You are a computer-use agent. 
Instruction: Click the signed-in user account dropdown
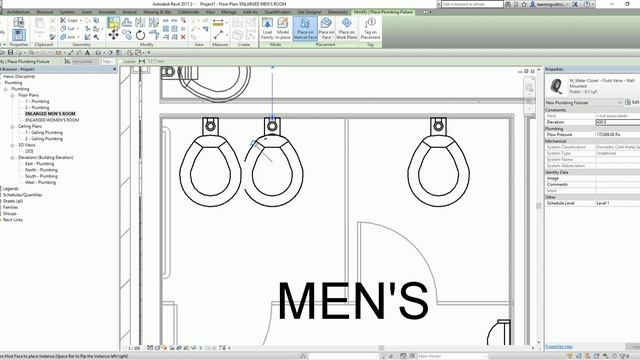pyautogui.click(x=549, y=4)
